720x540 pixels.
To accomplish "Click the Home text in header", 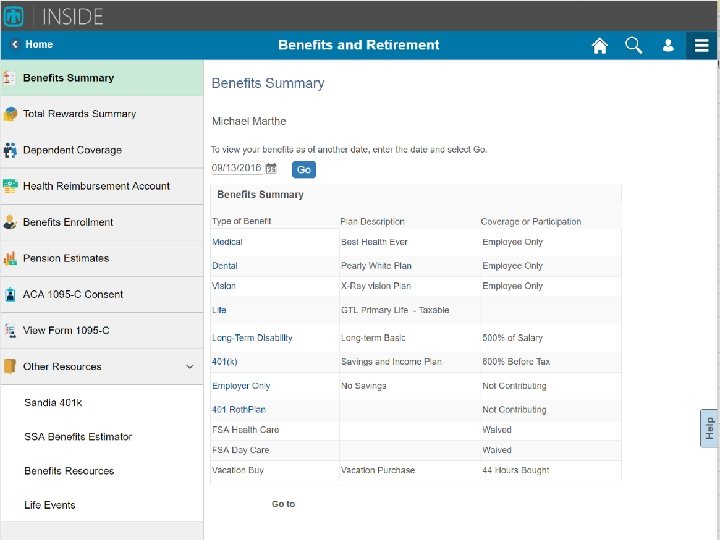I will click(x=39, y=45).
